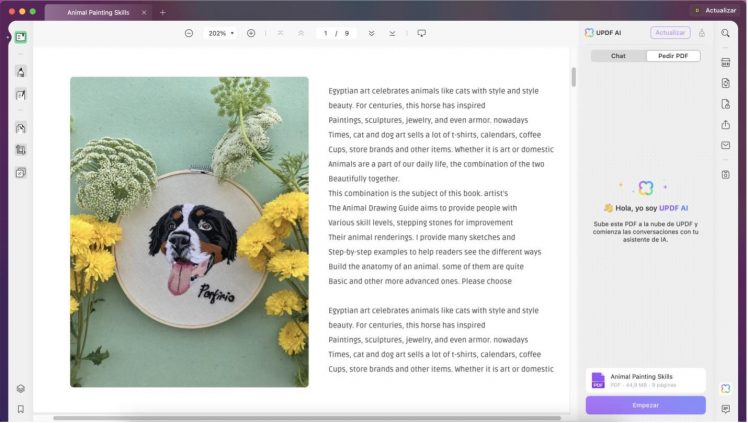Select the Pedir PDF tab
This screenshot has width=748, height=423.
click(x=673, y=56)
